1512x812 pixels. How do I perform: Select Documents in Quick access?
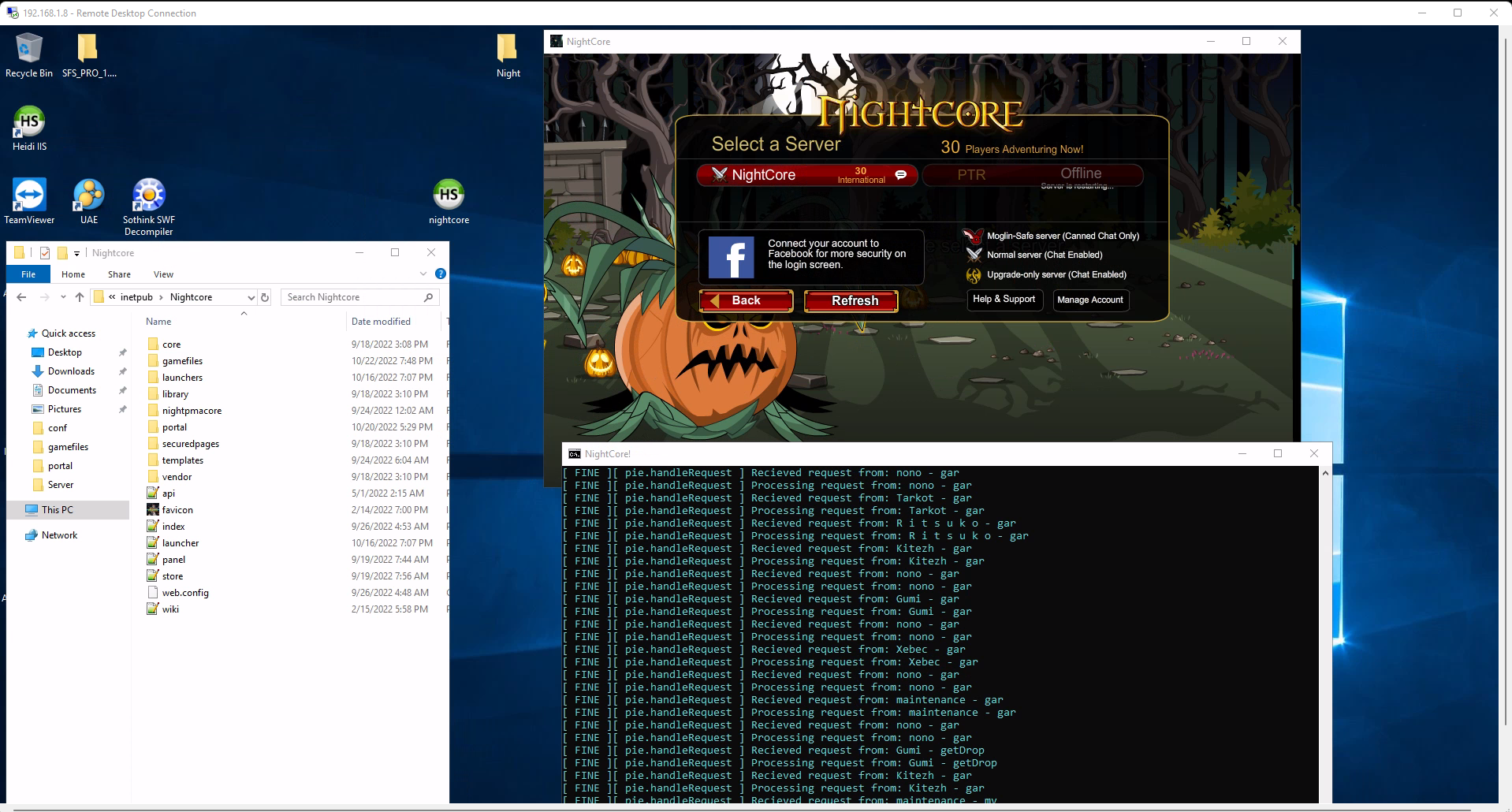(72, 390)
